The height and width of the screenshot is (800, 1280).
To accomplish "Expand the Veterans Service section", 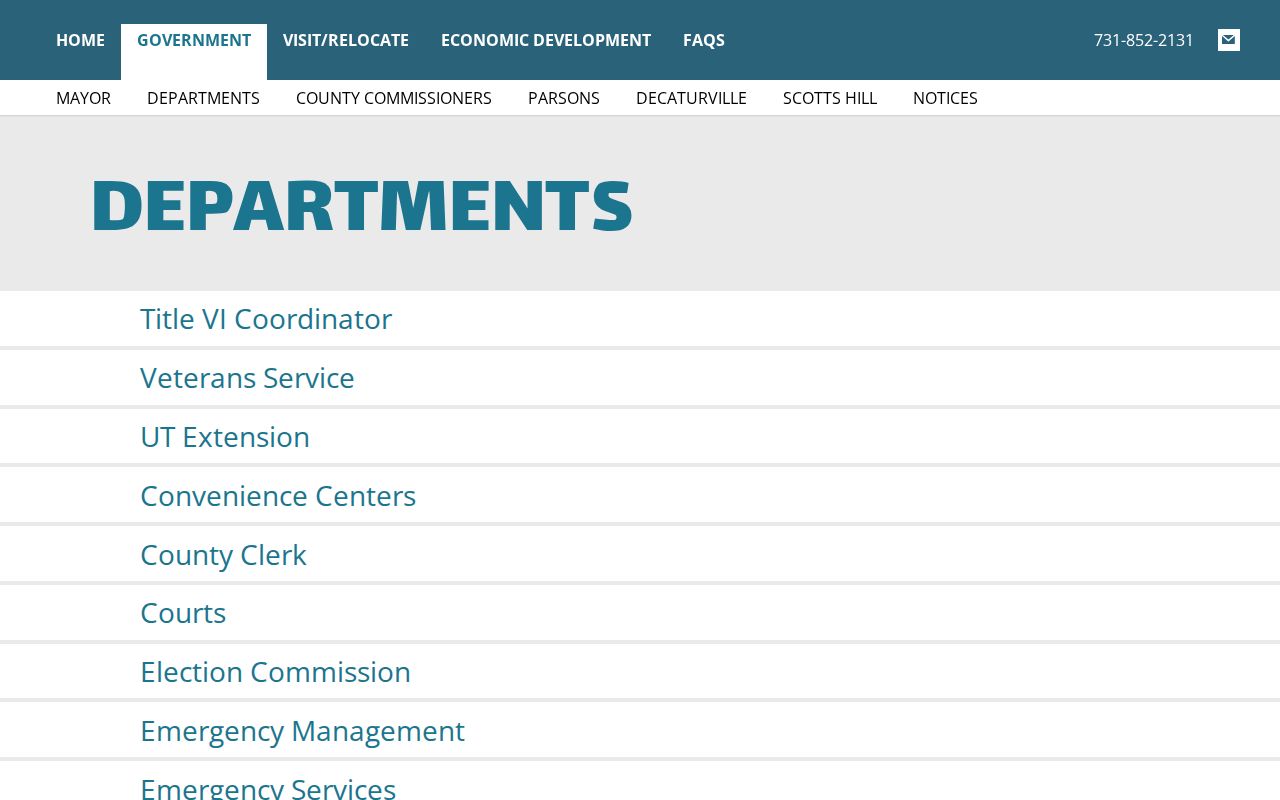I will point(640,378).
